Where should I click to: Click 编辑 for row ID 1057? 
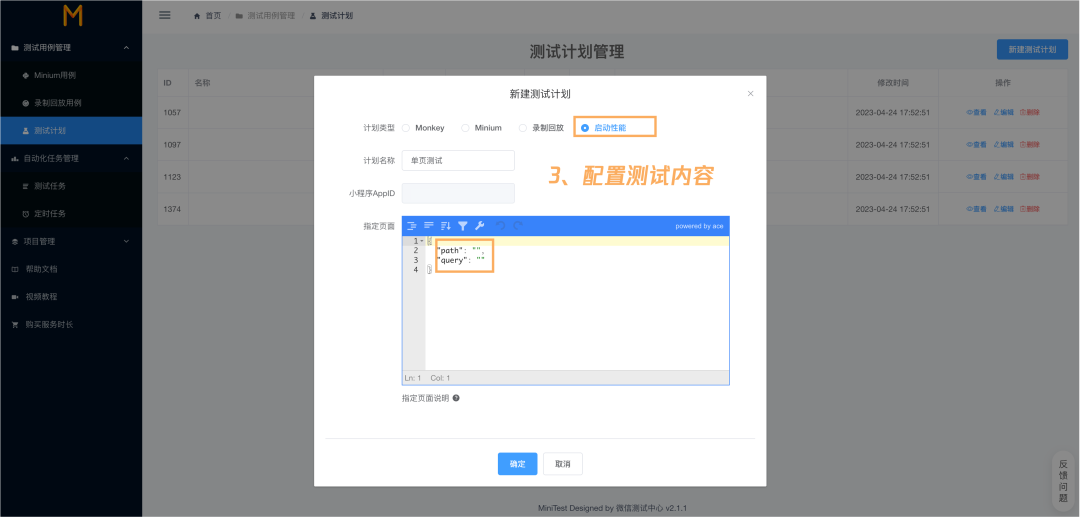point(1004,112)
